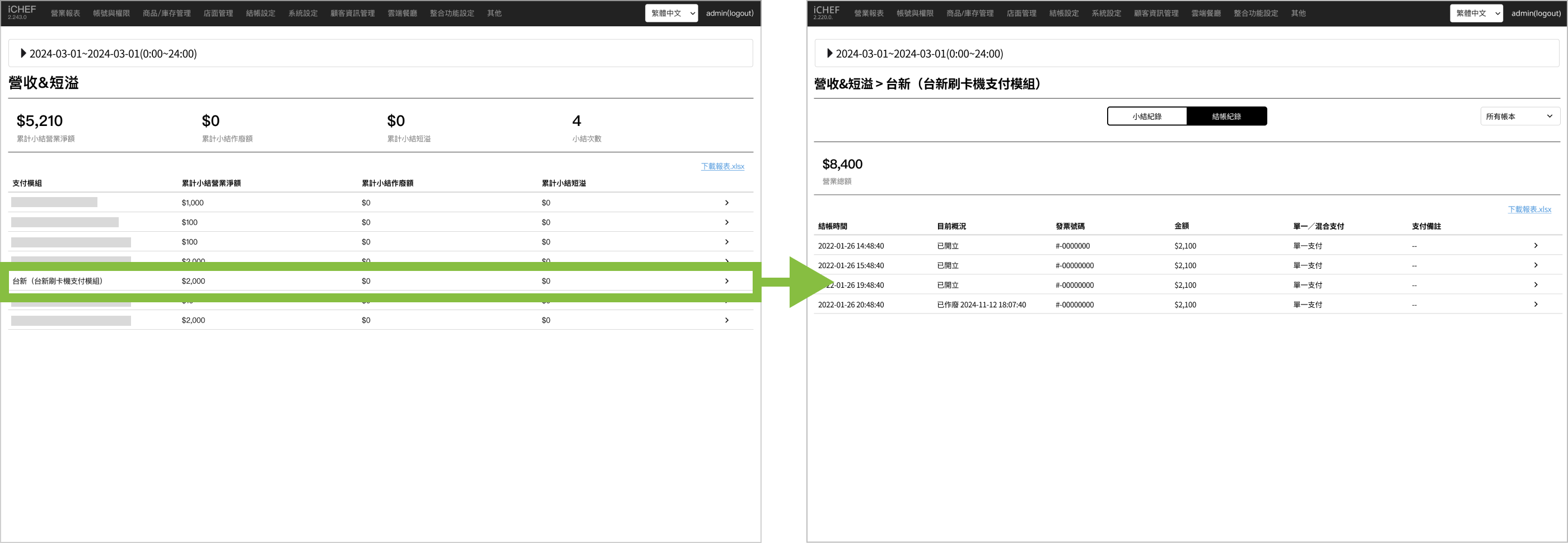Open details arrow for the voided 20:48:40 record
Screen dimensions: 1568x543
[x=1535, y=305]
